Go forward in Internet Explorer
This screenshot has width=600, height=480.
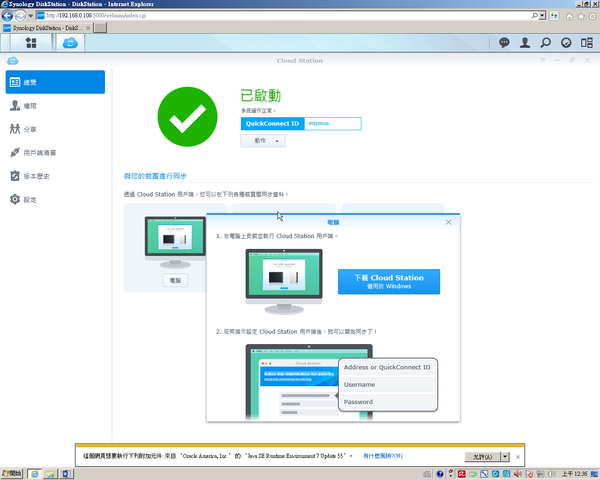(x=20, y=16)
